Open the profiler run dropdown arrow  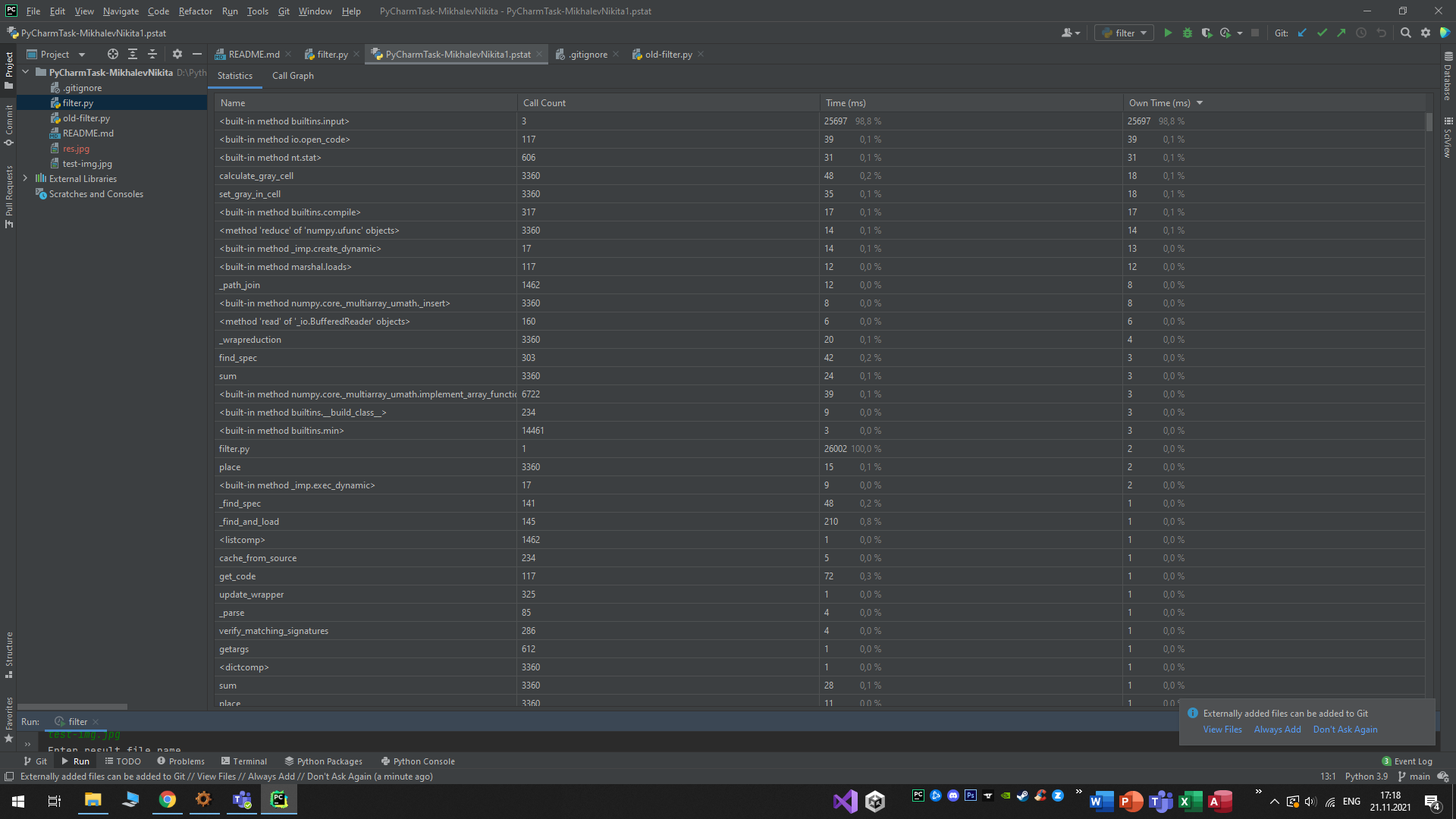tap(1240, 33)
